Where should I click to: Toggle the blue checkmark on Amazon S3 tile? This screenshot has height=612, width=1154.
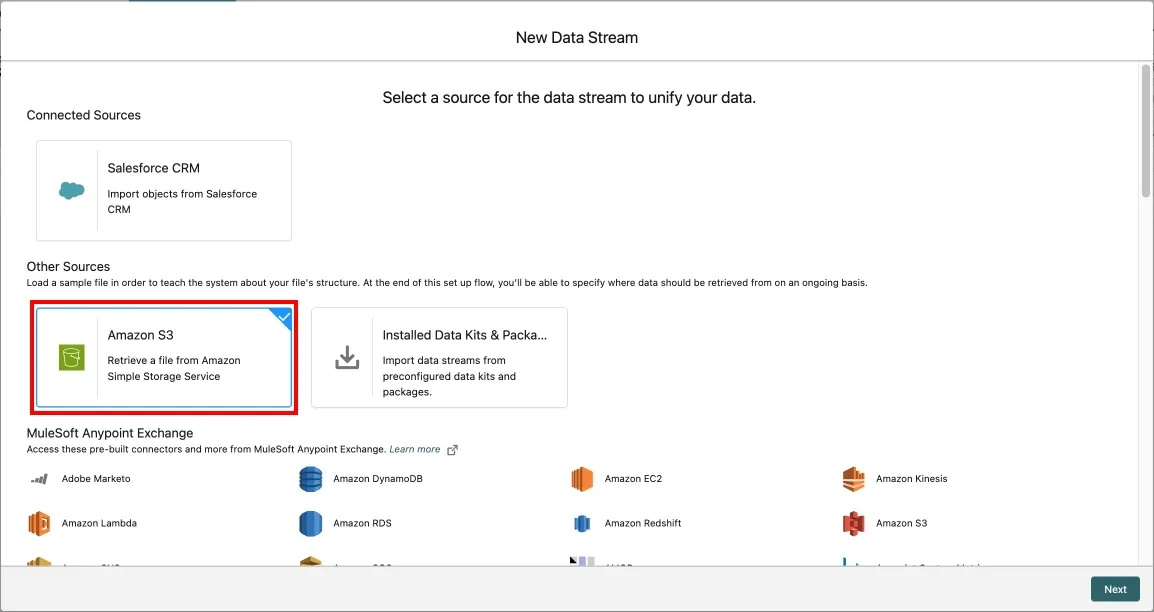pyautogui.click(x=282, y=317)
